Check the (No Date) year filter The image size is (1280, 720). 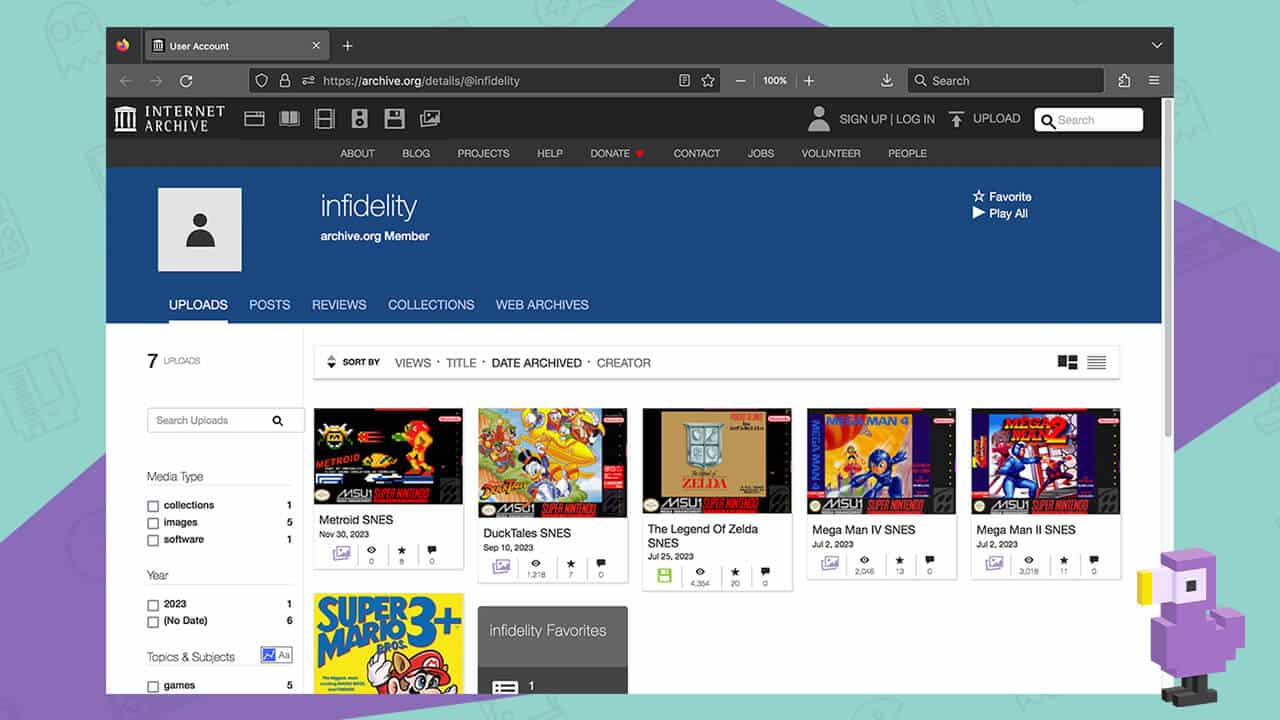(153, 622)
